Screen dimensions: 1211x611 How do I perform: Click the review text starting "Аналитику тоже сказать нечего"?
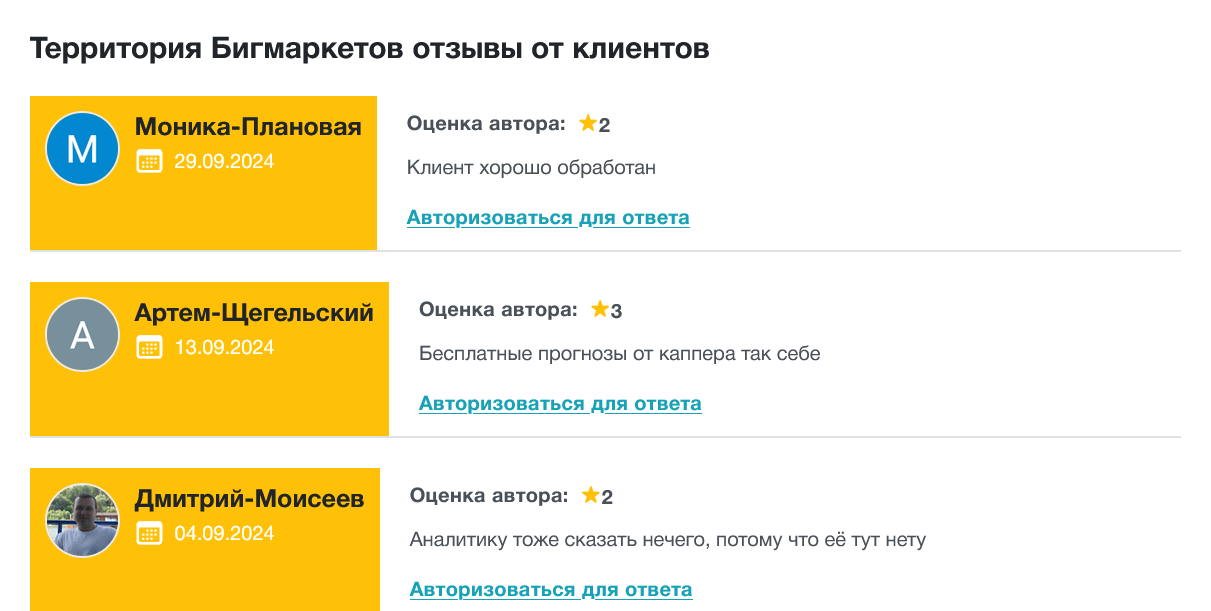[668, 540]
